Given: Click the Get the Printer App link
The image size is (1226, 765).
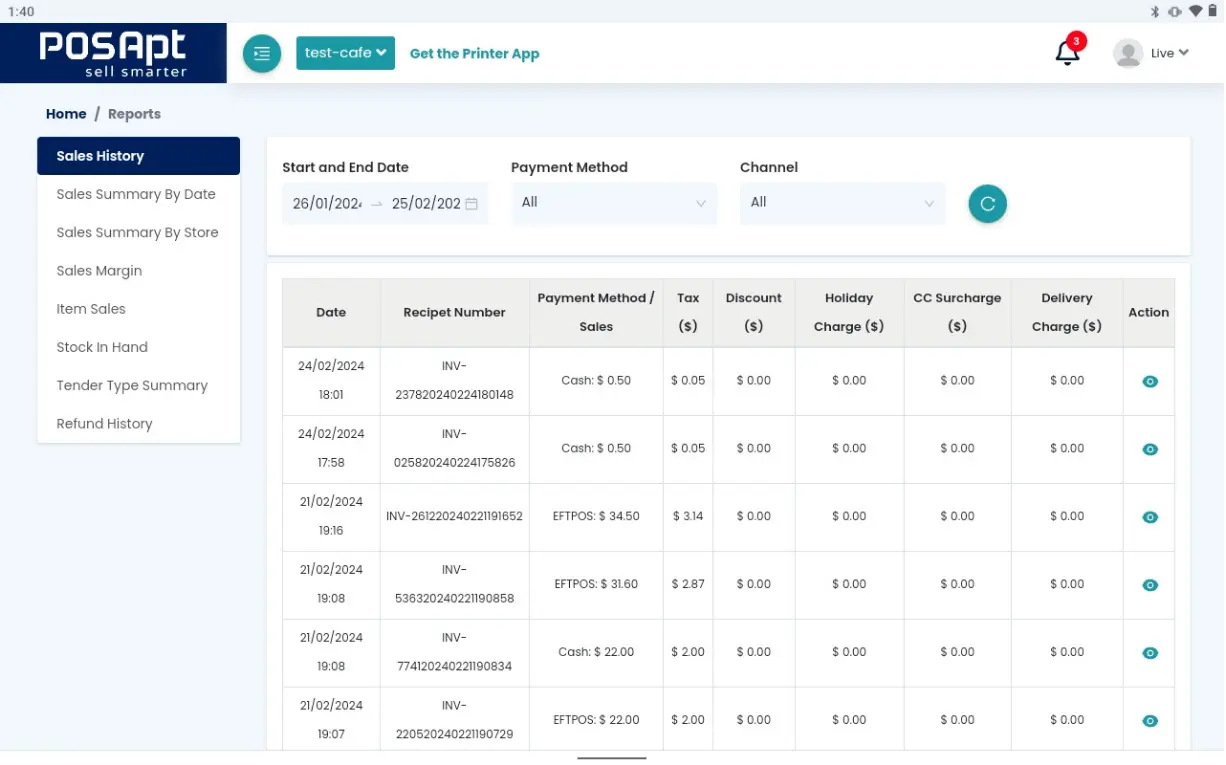Looking at the screenshot, I should point(474,54).
